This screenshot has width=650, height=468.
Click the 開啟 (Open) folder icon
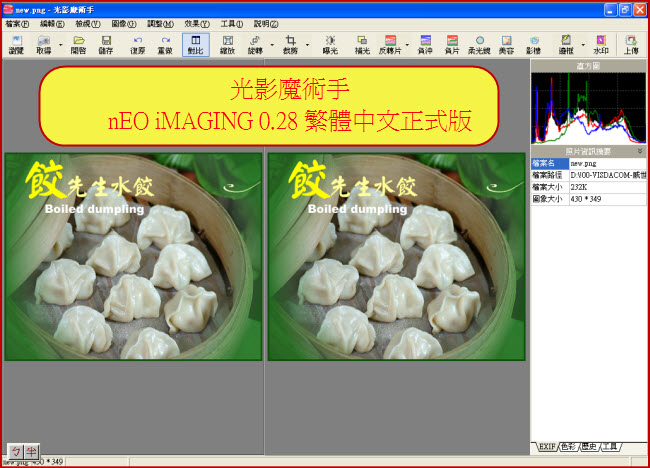point(78,44)
